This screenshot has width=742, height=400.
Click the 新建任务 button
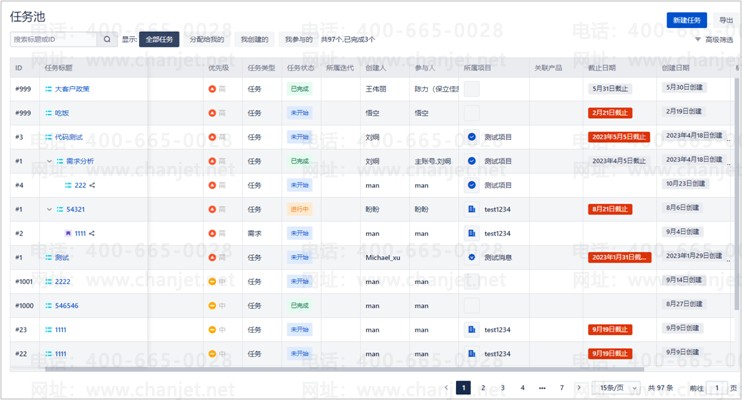coord(686,20)
